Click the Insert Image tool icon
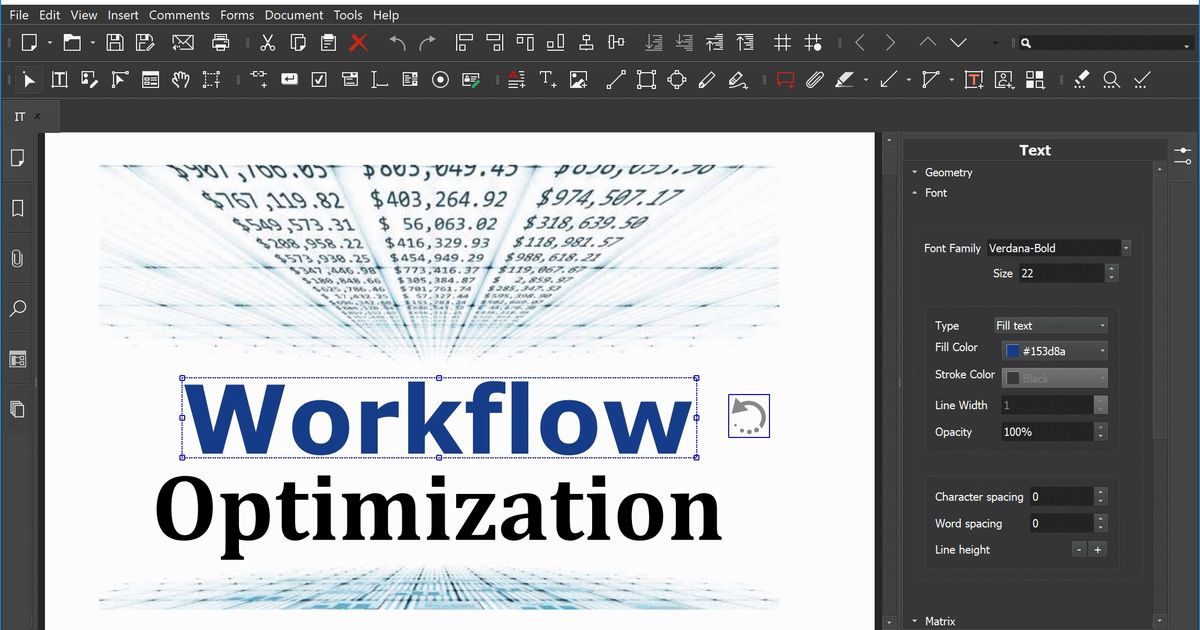Image resolution: width=1200 pixels, height=630 pixels. click(x=578, y=80)
